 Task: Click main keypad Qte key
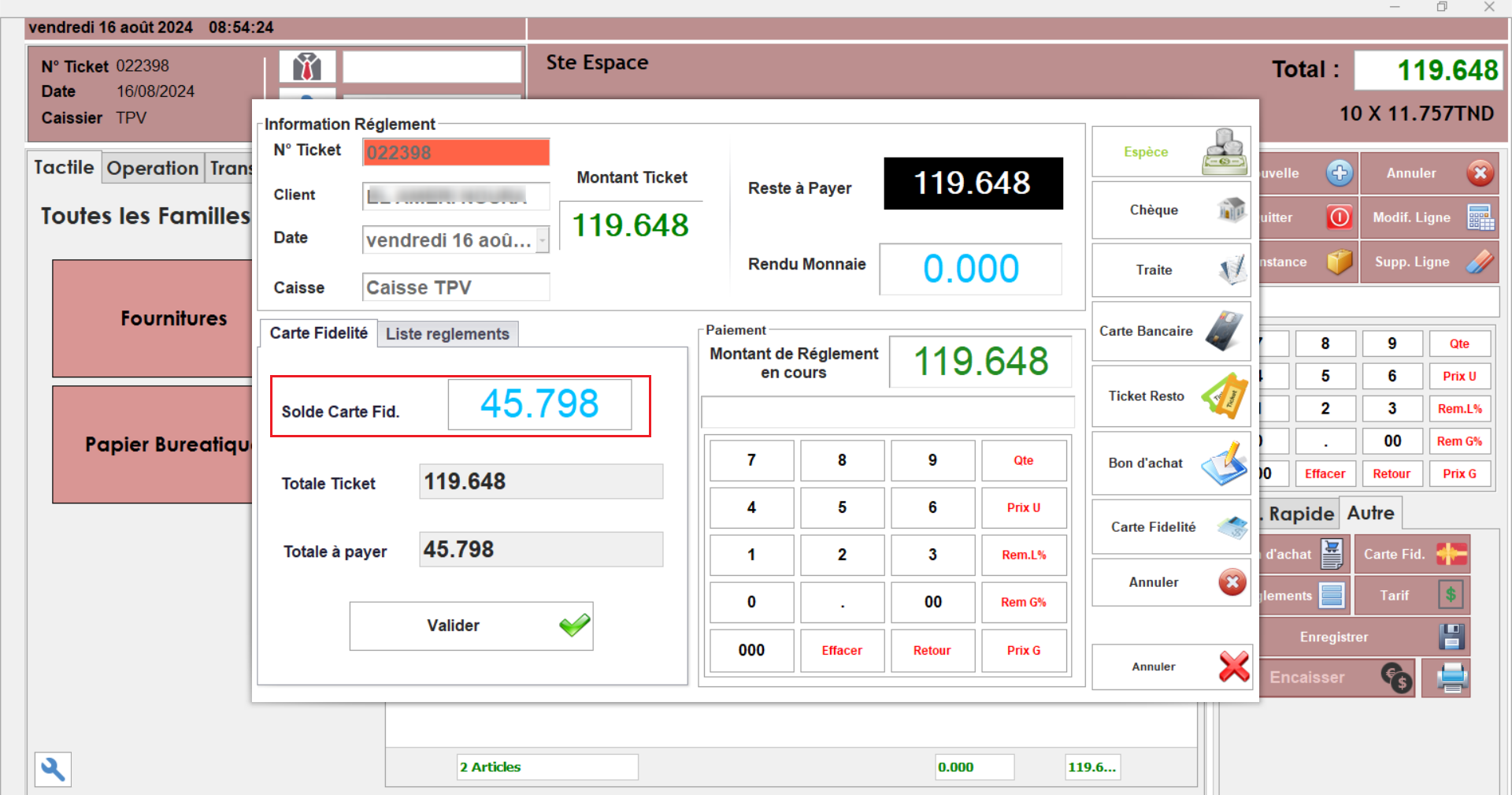[1459, 344]
